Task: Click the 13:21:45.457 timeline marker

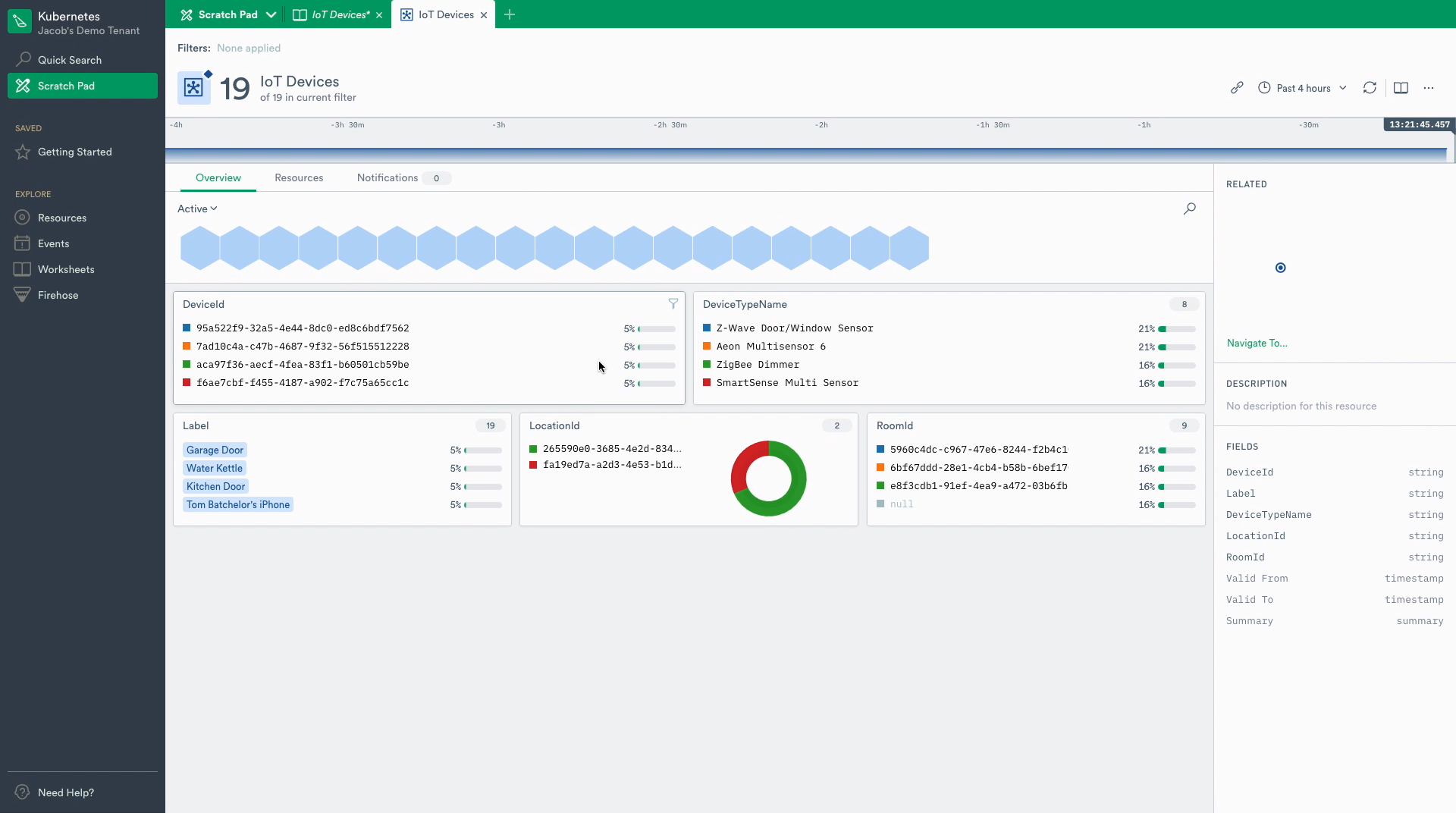Action: click(x=1419, y=125)
